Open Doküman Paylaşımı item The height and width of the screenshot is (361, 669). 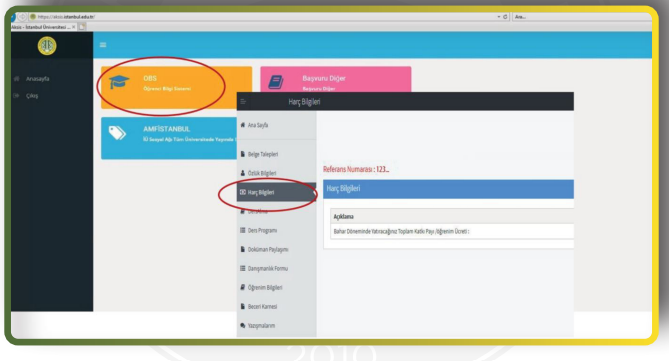[268, 250]
